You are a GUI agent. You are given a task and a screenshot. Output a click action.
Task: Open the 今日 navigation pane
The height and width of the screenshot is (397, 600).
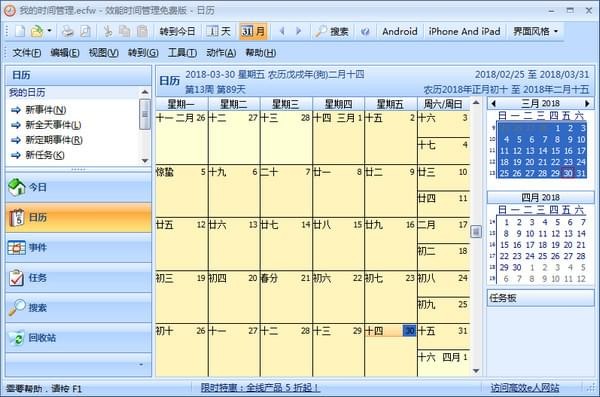tap(78, 187)
